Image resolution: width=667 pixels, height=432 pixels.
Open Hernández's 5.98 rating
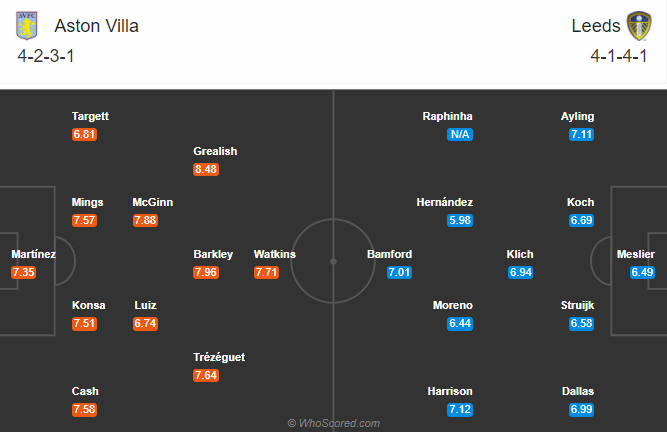pyautogui.click(x=460, y=220)
